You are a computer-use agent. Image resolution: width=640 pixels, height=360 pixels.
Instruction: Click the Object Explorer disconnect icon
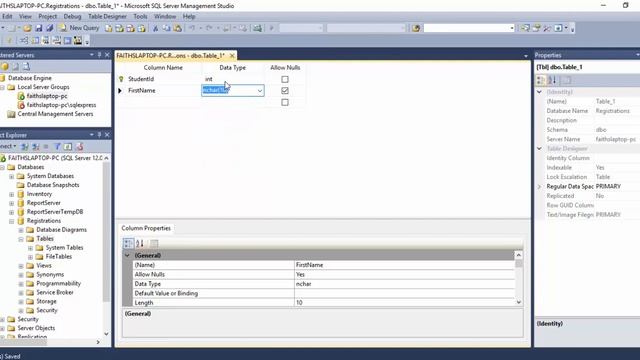(36, 147)
